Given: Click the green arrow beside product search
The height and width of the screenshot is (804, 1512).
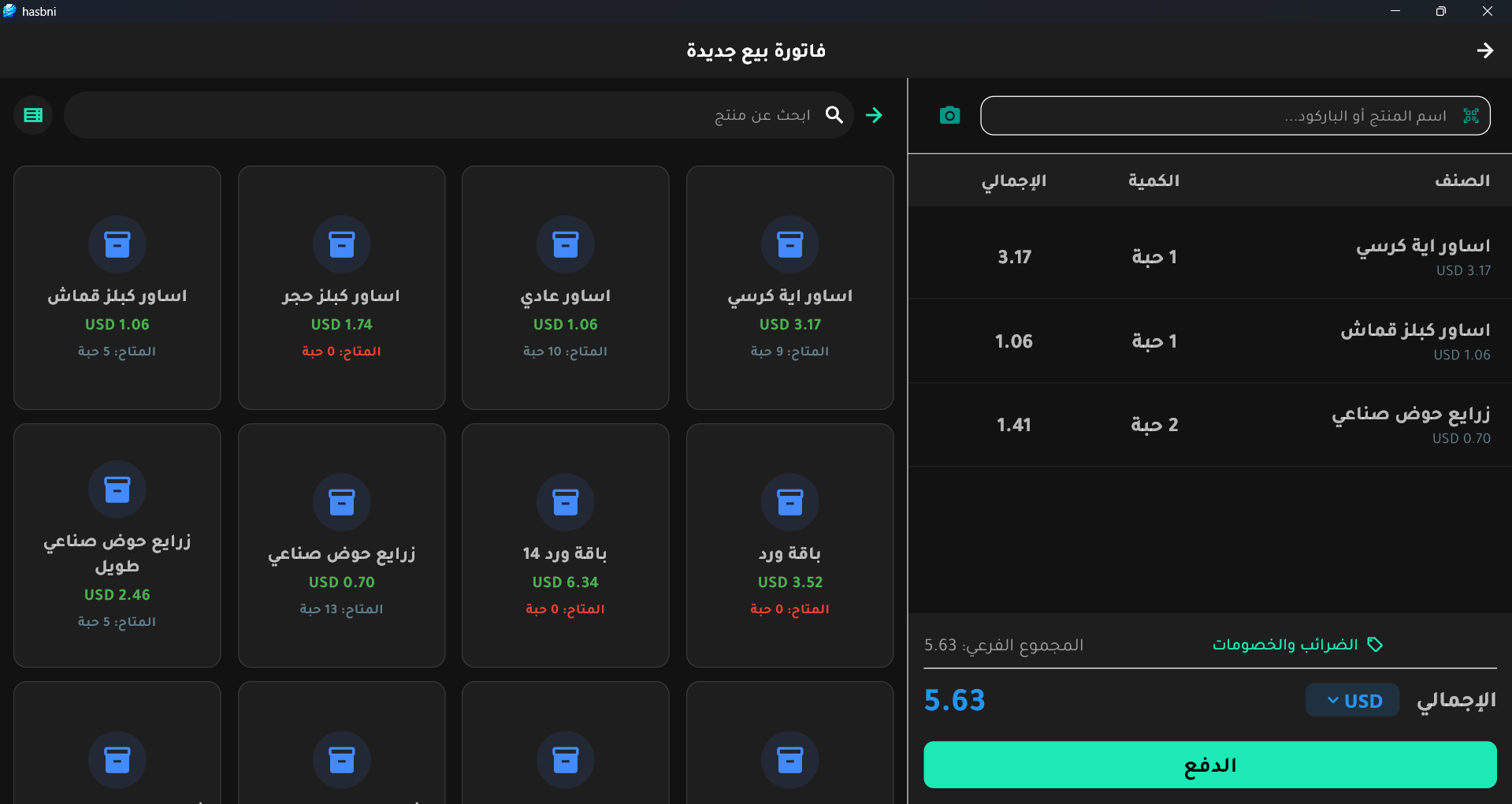Looking at the screenshot, I should 874,115.
